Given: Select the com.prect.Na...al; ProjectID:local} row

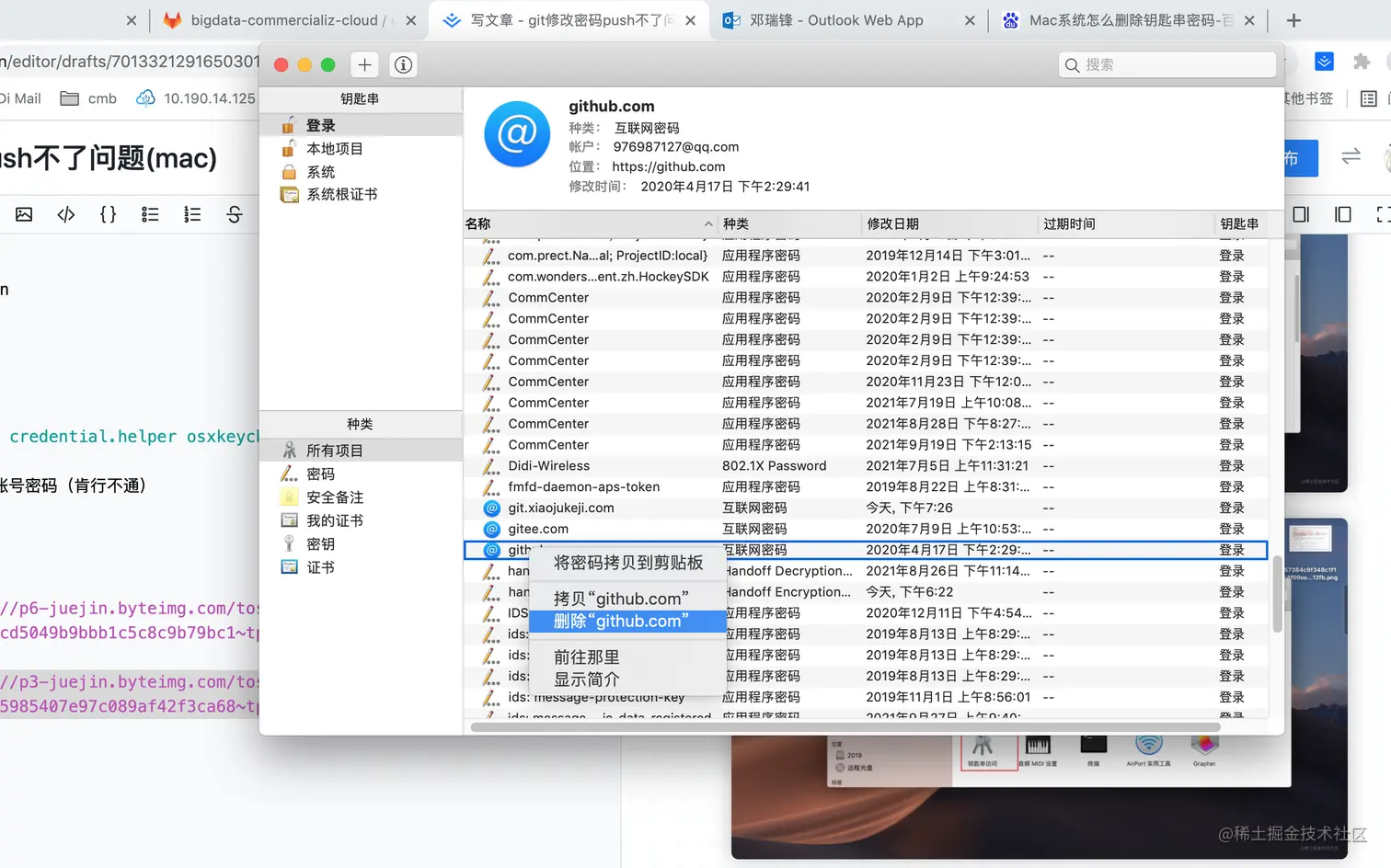Looking at the screenshot, I should point(866,255).
